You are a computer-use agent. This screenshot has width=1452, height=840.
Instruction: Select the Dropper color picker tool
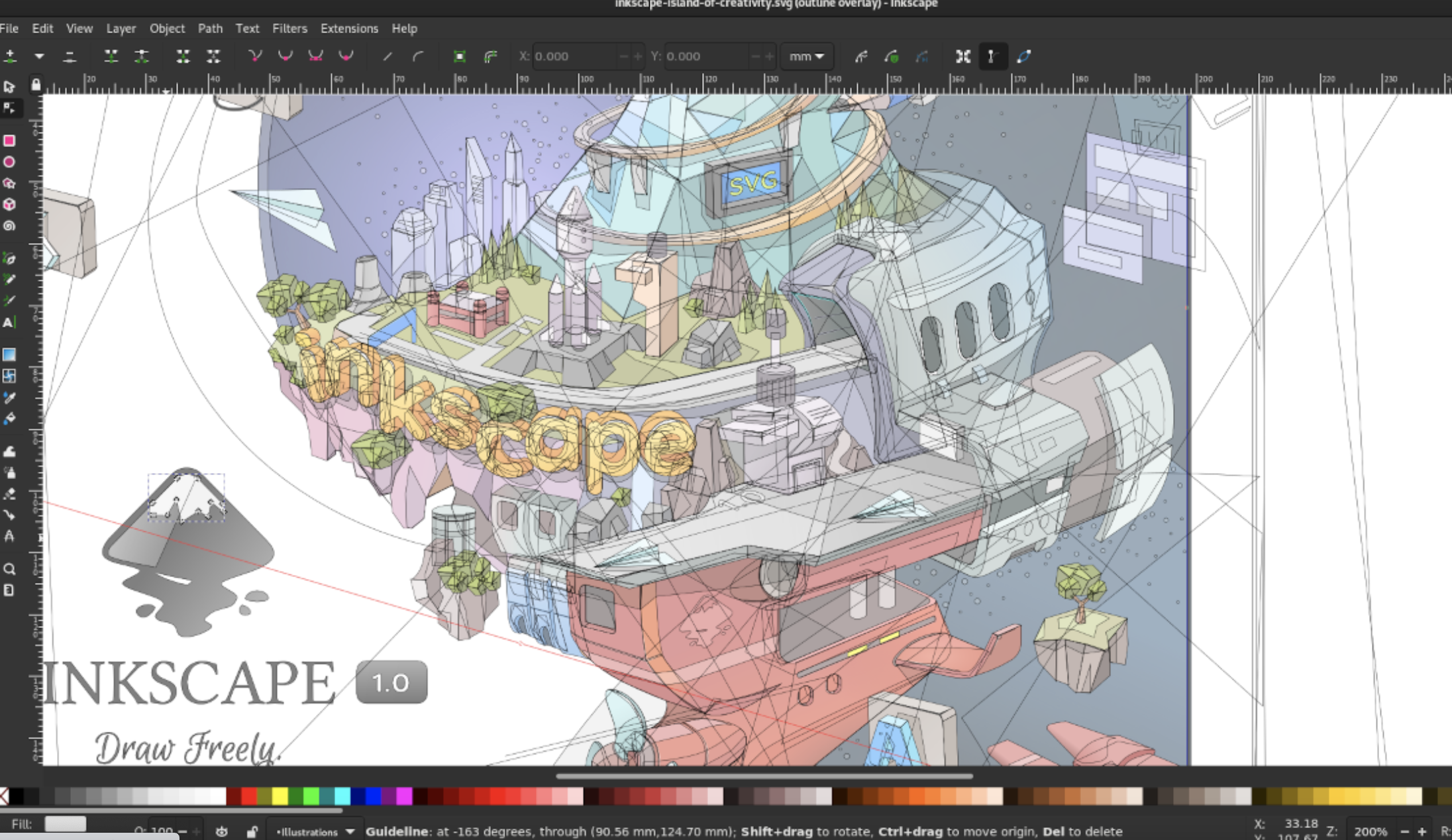pos(9,397)
